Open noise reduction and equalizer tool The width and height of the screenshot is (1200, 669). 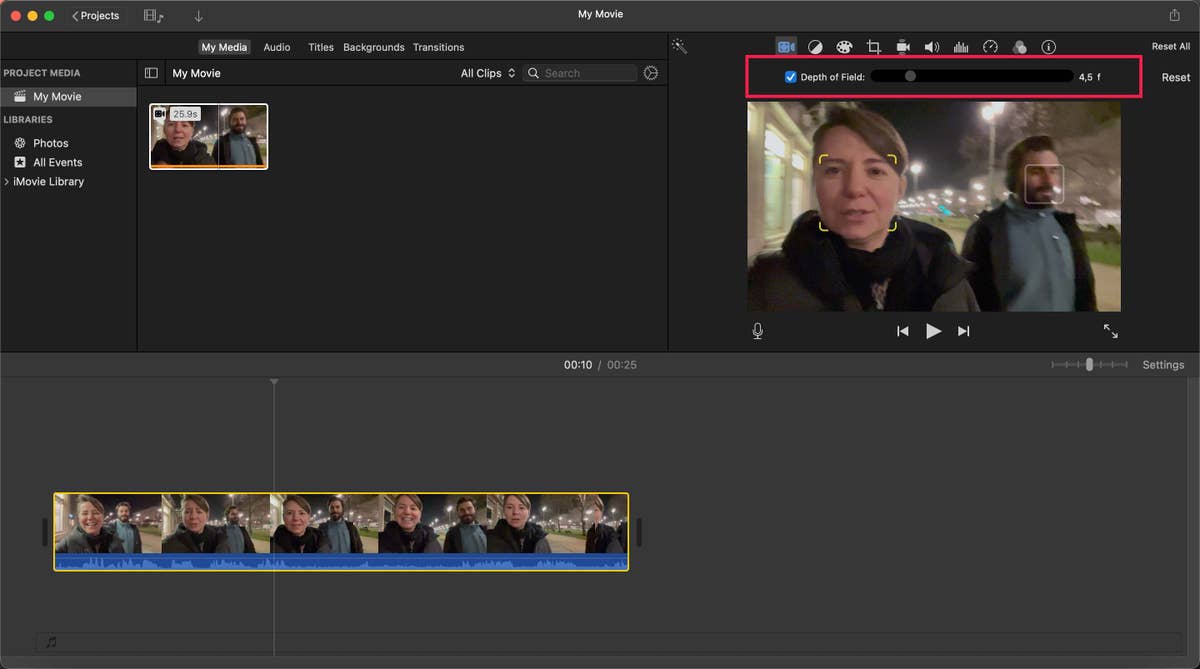(x=961, y=47)
